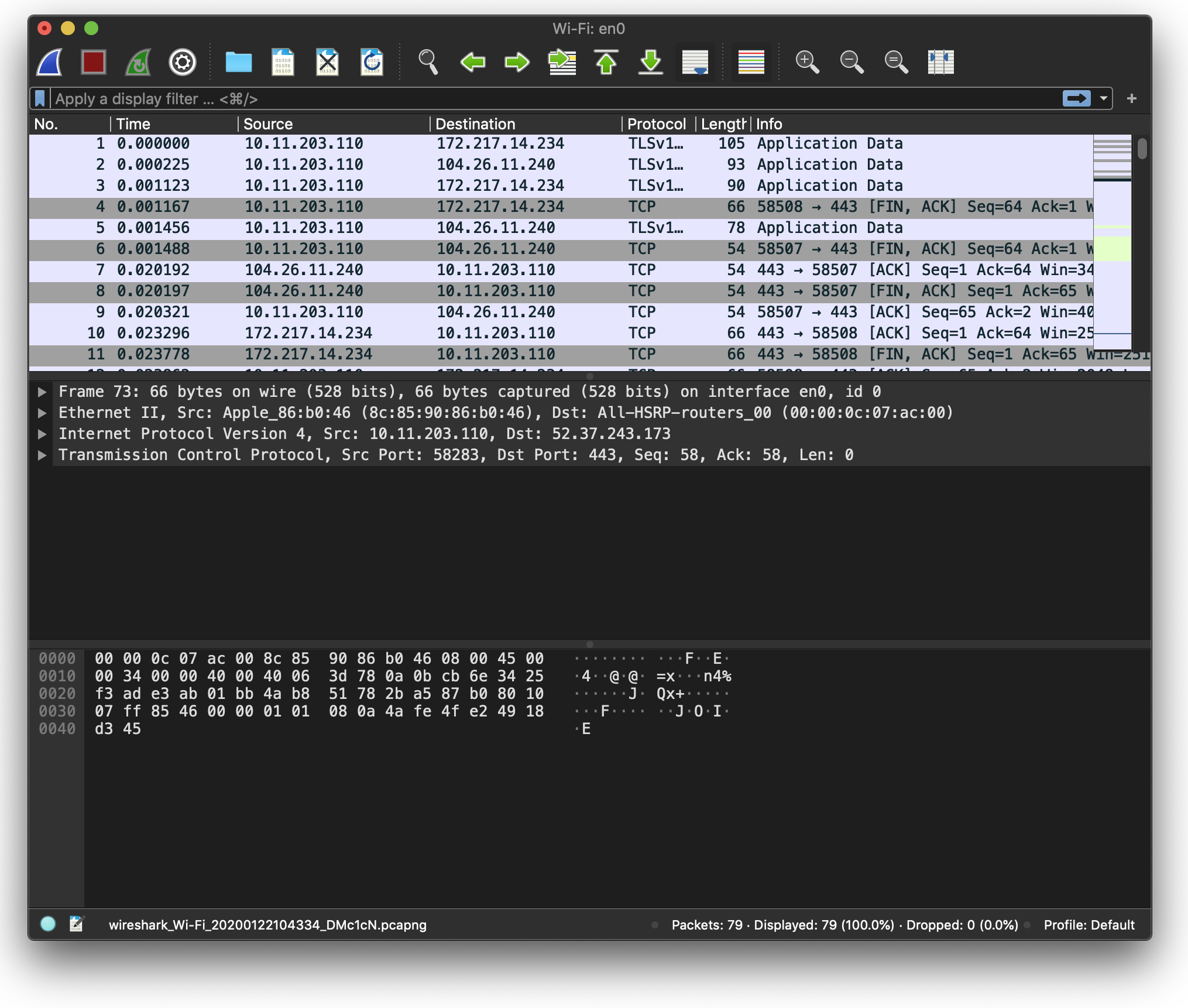Open the Profile: Default selector

coord(1089,925)
